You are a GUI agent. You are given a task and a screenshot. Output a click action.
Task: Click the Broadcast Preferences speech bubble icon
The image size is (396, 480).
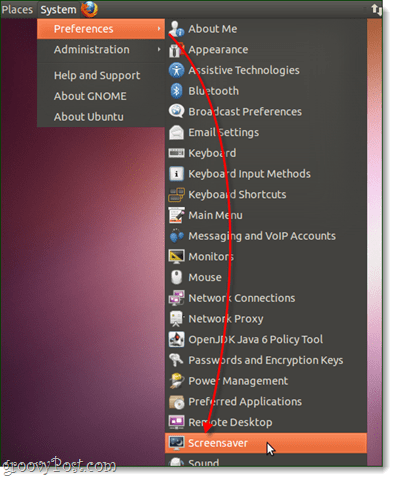click(x=176, y=111)
